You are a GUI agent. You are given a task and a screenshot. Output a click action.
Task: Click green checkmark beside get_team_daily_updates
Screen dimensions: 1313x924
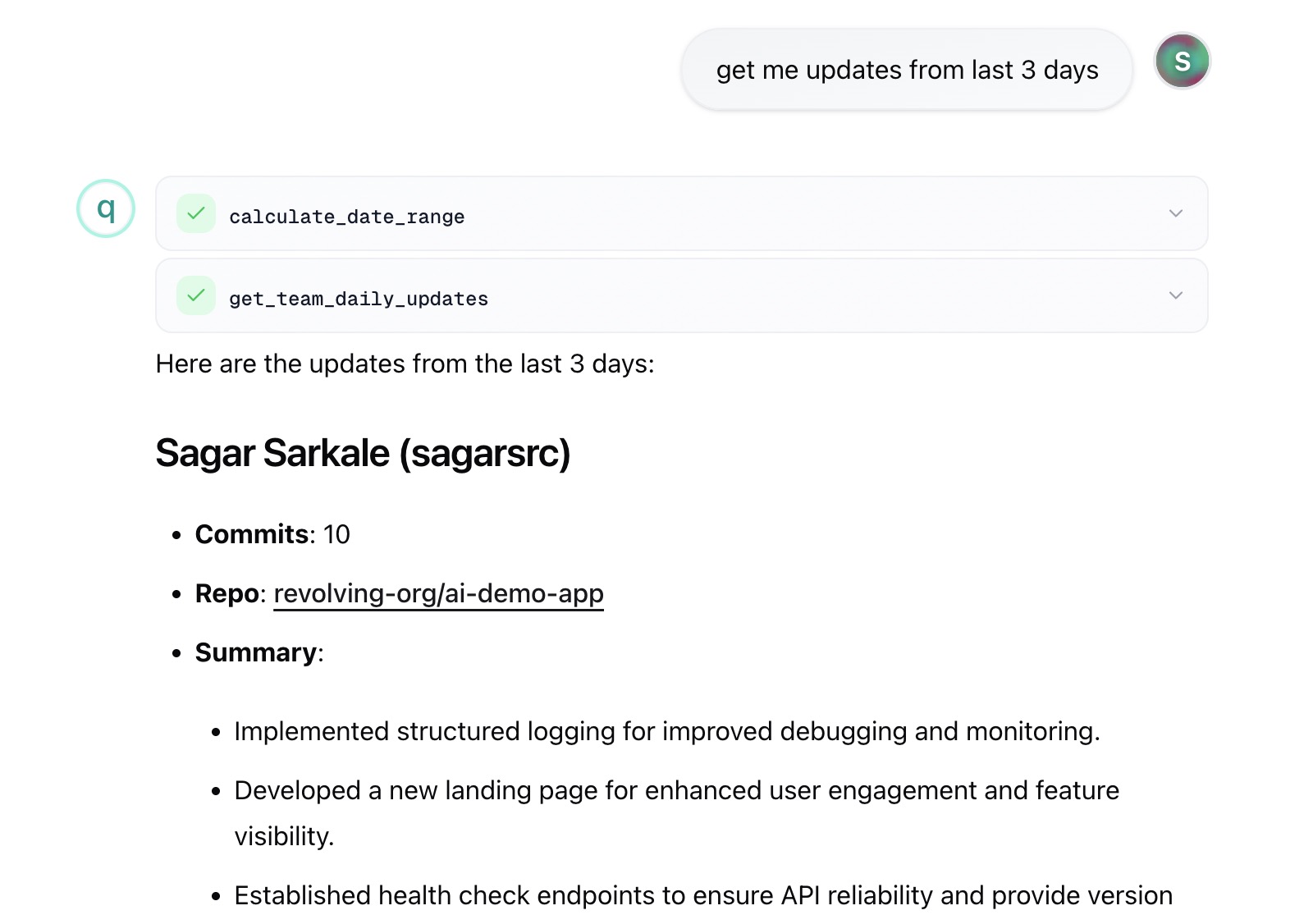(x=196, y=295)
